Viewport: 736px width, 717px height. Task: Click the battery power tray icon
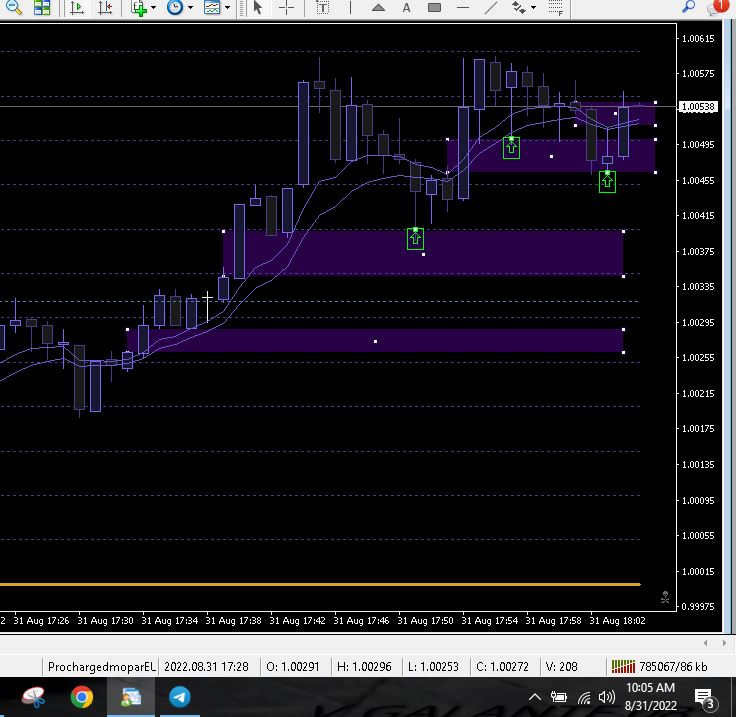[x=558, y=697]
